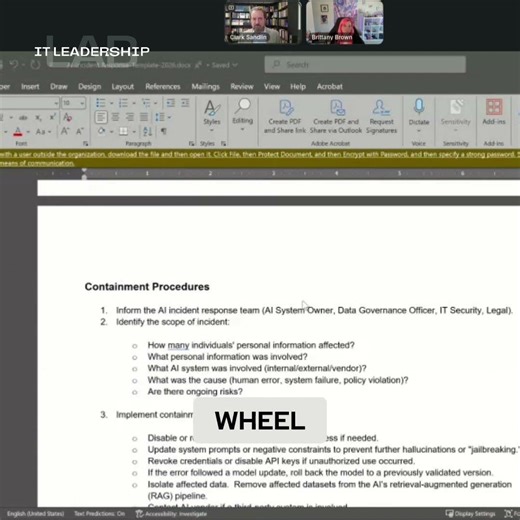
Task: Open the Insert ribbon tab
Action: pyautogui.click(x=30, y=87)
